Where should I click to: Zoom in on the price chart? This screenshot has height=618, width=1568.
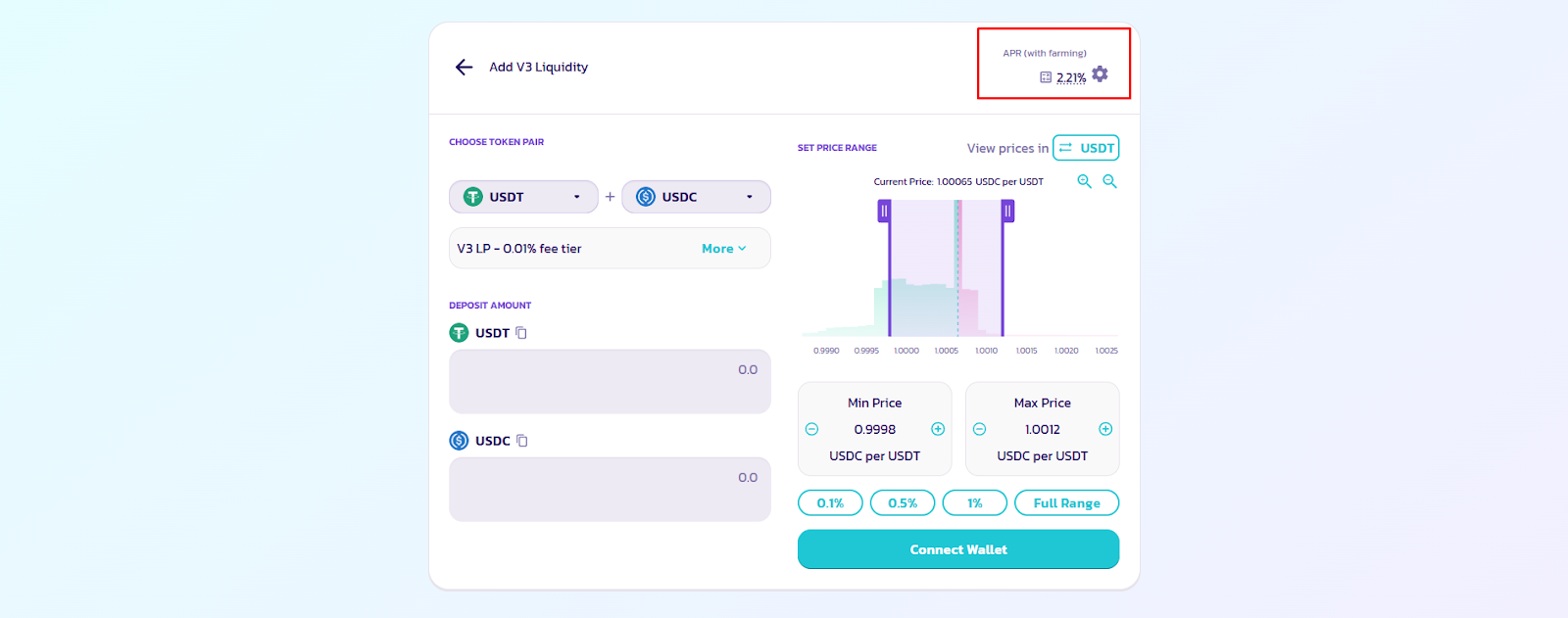pyautogui.click(x=1084, y=181)
